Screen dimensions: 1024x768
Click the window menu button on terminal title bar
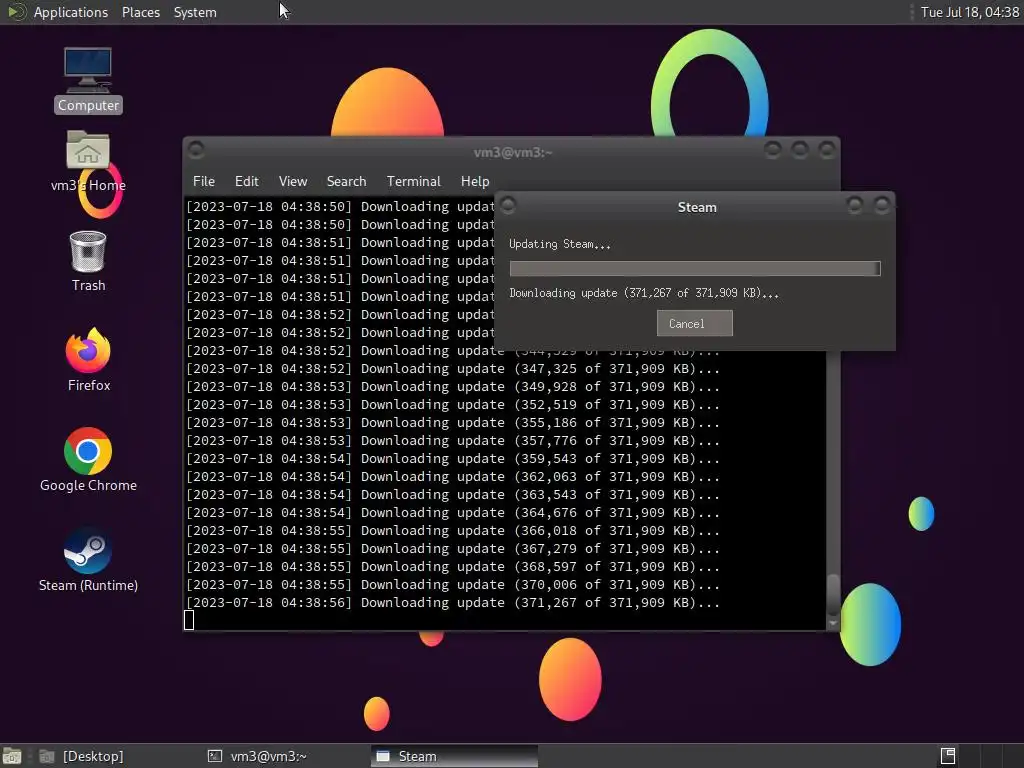tap(196, 151)
